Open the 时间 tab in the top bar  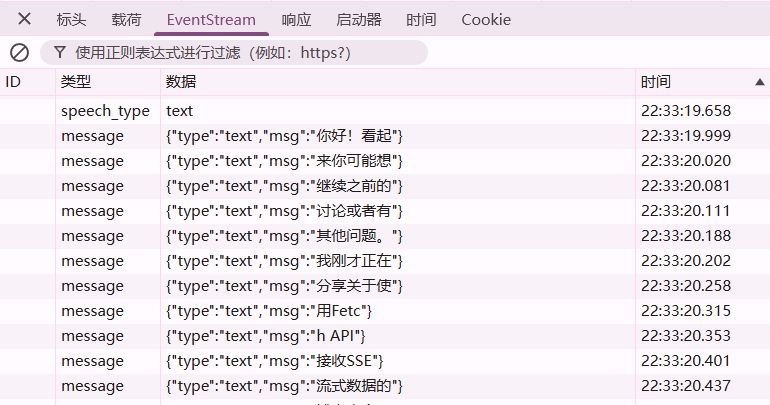[x=421, y=20]
